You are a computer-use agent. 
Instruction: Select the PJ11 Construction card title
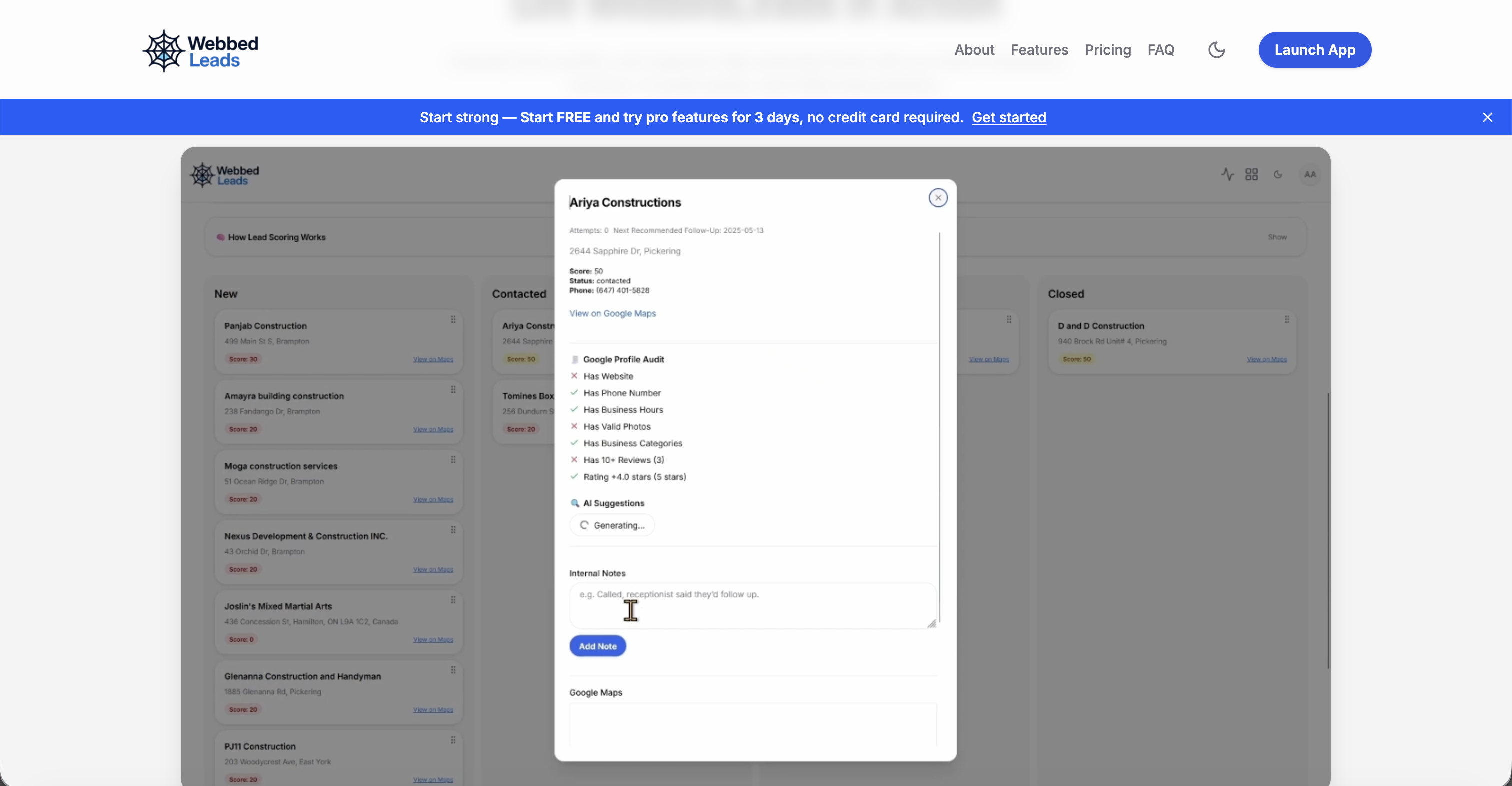pyautogui.click(x=260, y=746)
